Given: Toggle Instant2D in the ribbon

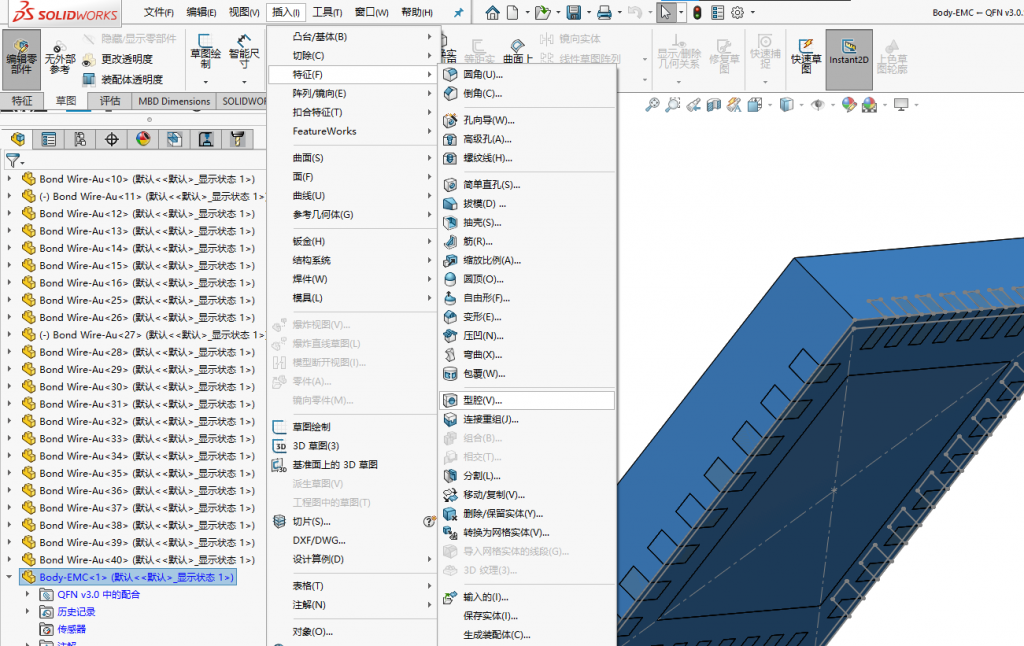Looking at the screenshot, I should (849, 59).
